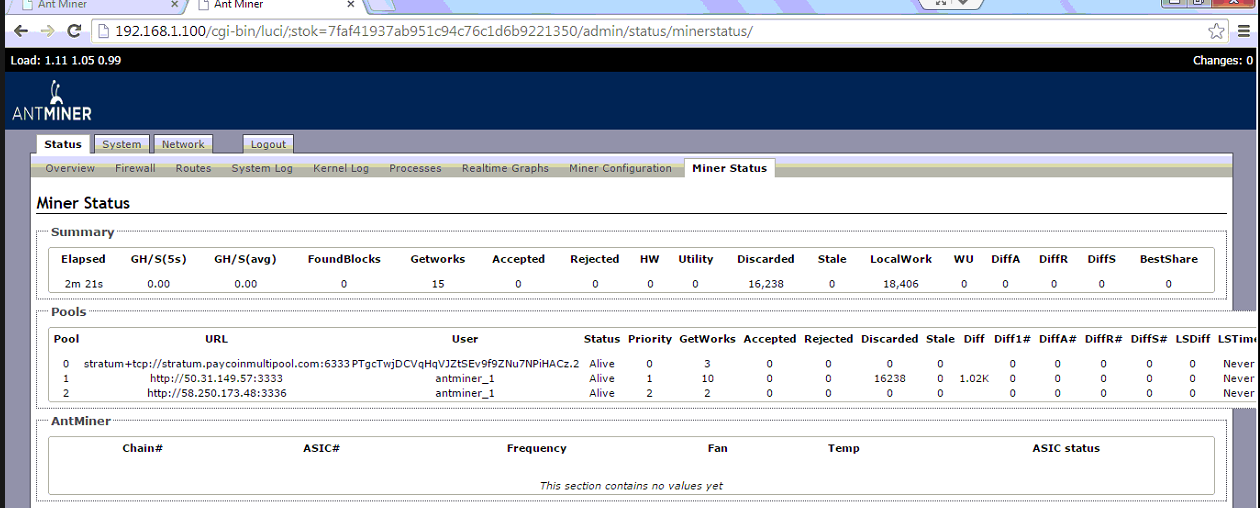The width and height of the screenshot is (1260, 508).
Task: Bookmark this page with the star icon
Action: click(x=1216, y=31)
